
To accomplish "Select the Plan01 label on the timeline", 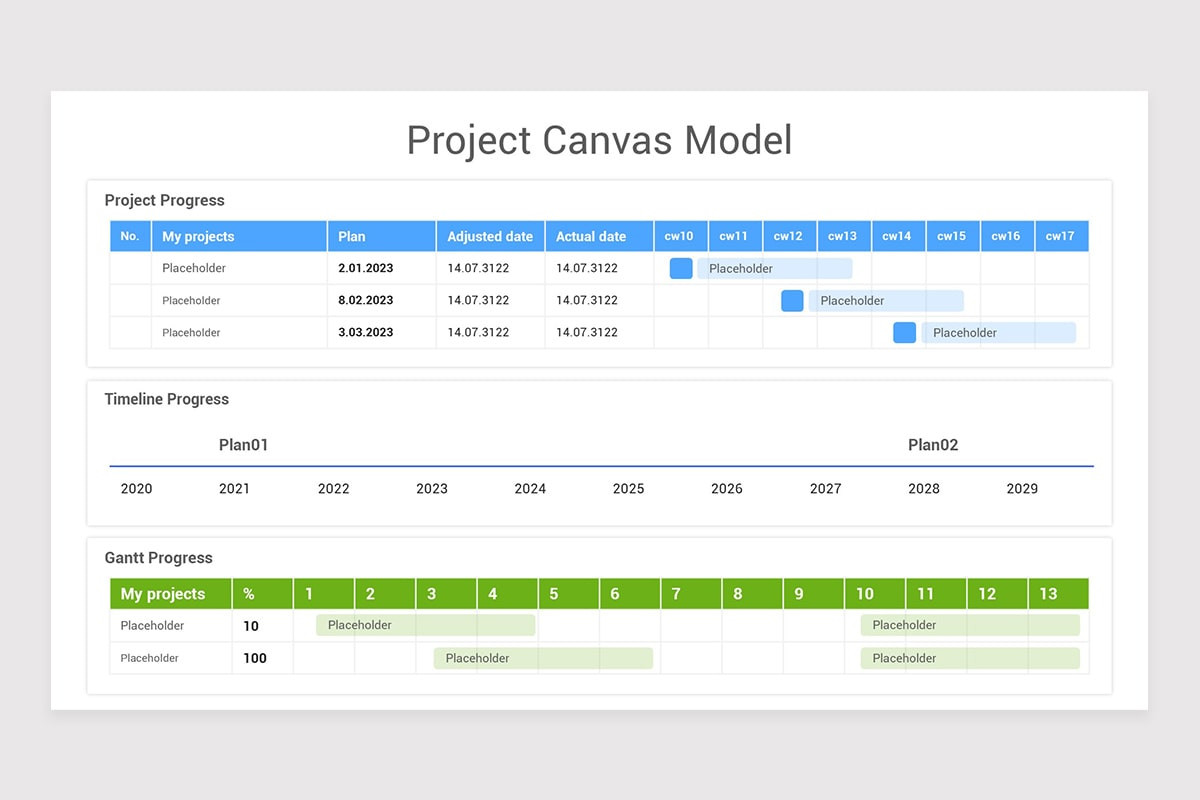I will 243,445.
